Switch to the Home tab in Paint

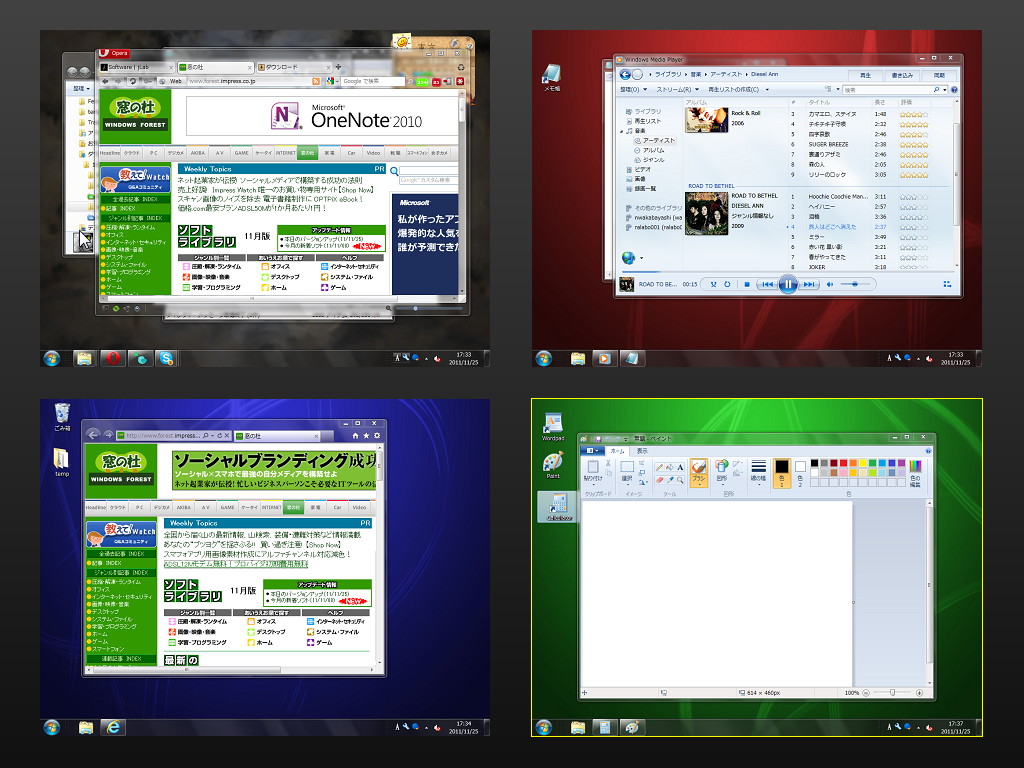coord(617,451)
